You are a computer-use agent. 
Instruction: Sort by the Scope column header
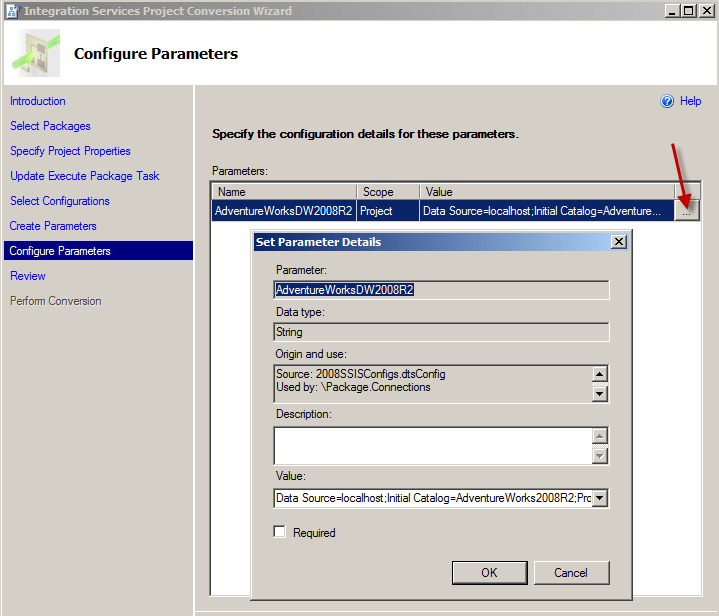coord(388,192)
